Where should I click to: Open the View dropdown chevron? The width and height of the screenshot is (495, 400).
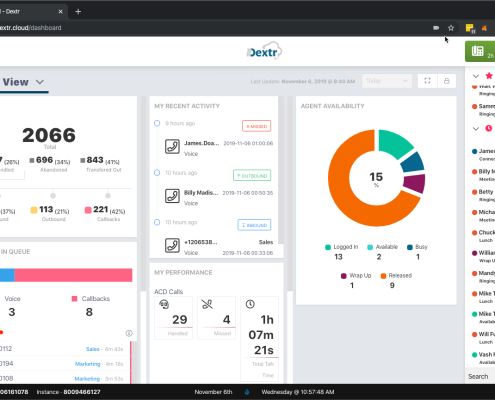pos(40,82)
